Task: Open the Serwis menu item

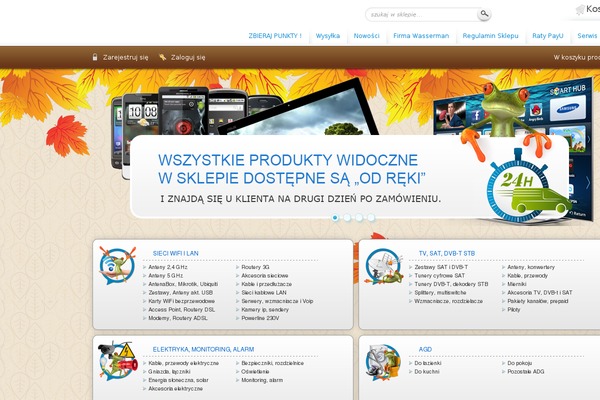Action: (x=587, y=36)
